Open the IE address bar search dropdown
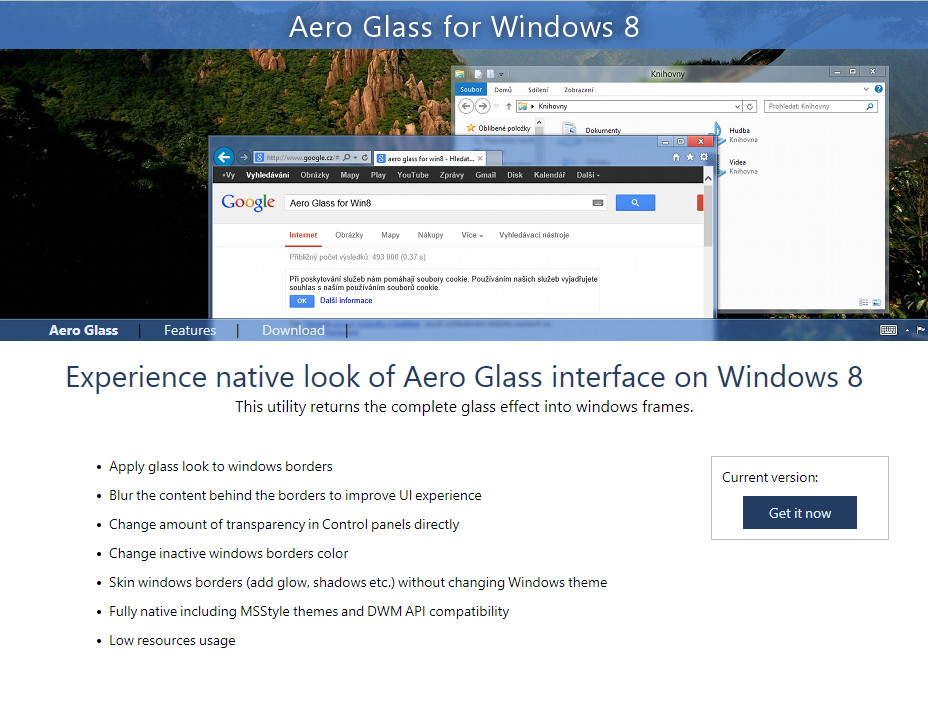Screen dimensions: 928x707 pos(355,157)
